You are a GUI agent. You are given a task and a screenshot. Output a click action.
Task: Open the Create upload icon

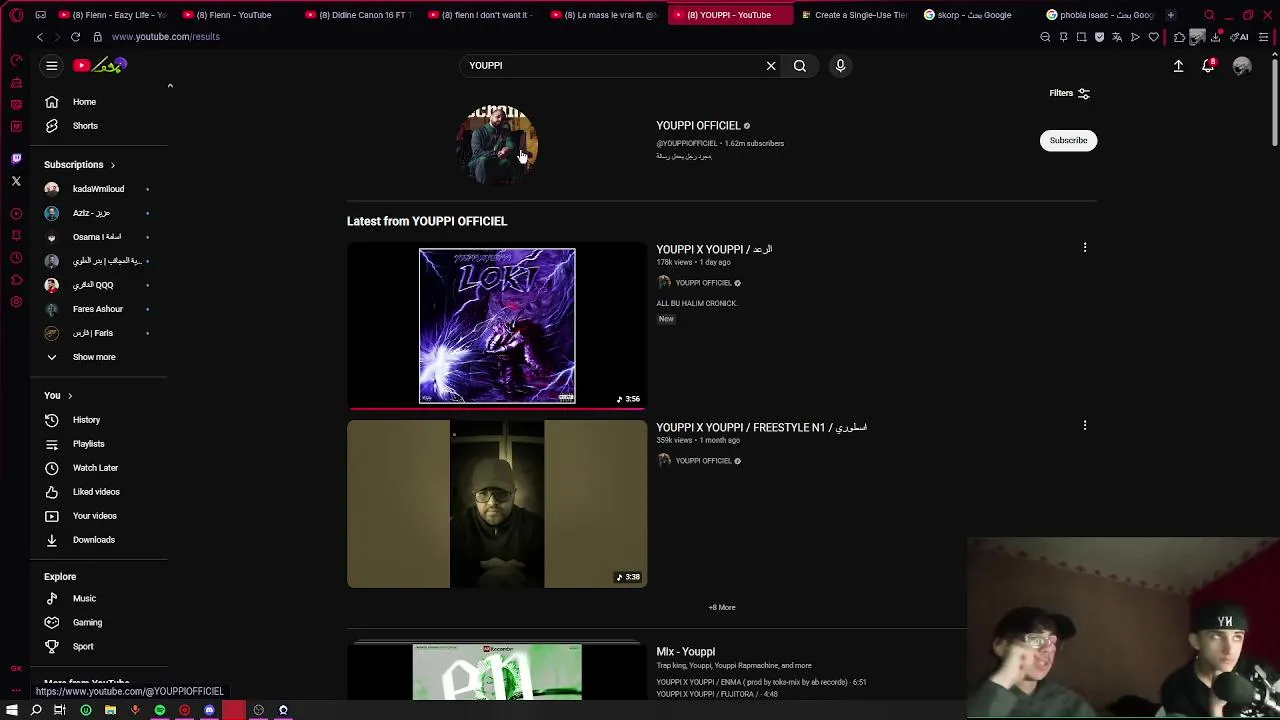click(1178, 66)
